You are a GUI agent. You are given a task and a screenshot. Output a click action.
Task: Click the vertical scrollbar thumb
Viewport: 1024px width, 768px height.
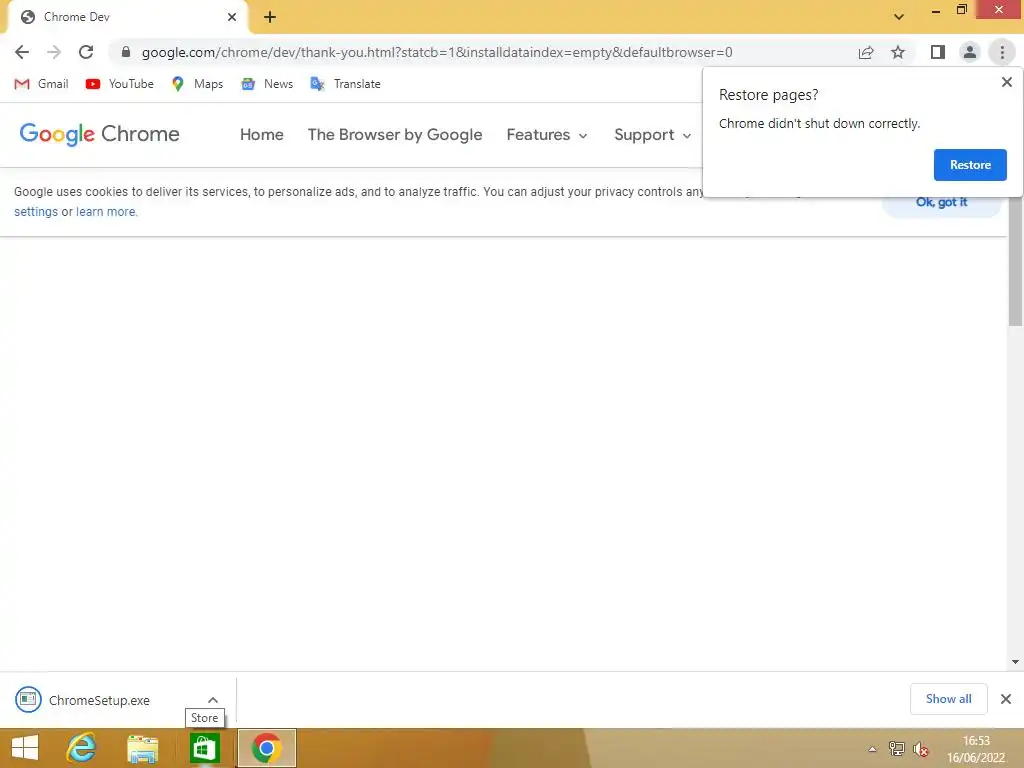click(x=1015, y=261)
